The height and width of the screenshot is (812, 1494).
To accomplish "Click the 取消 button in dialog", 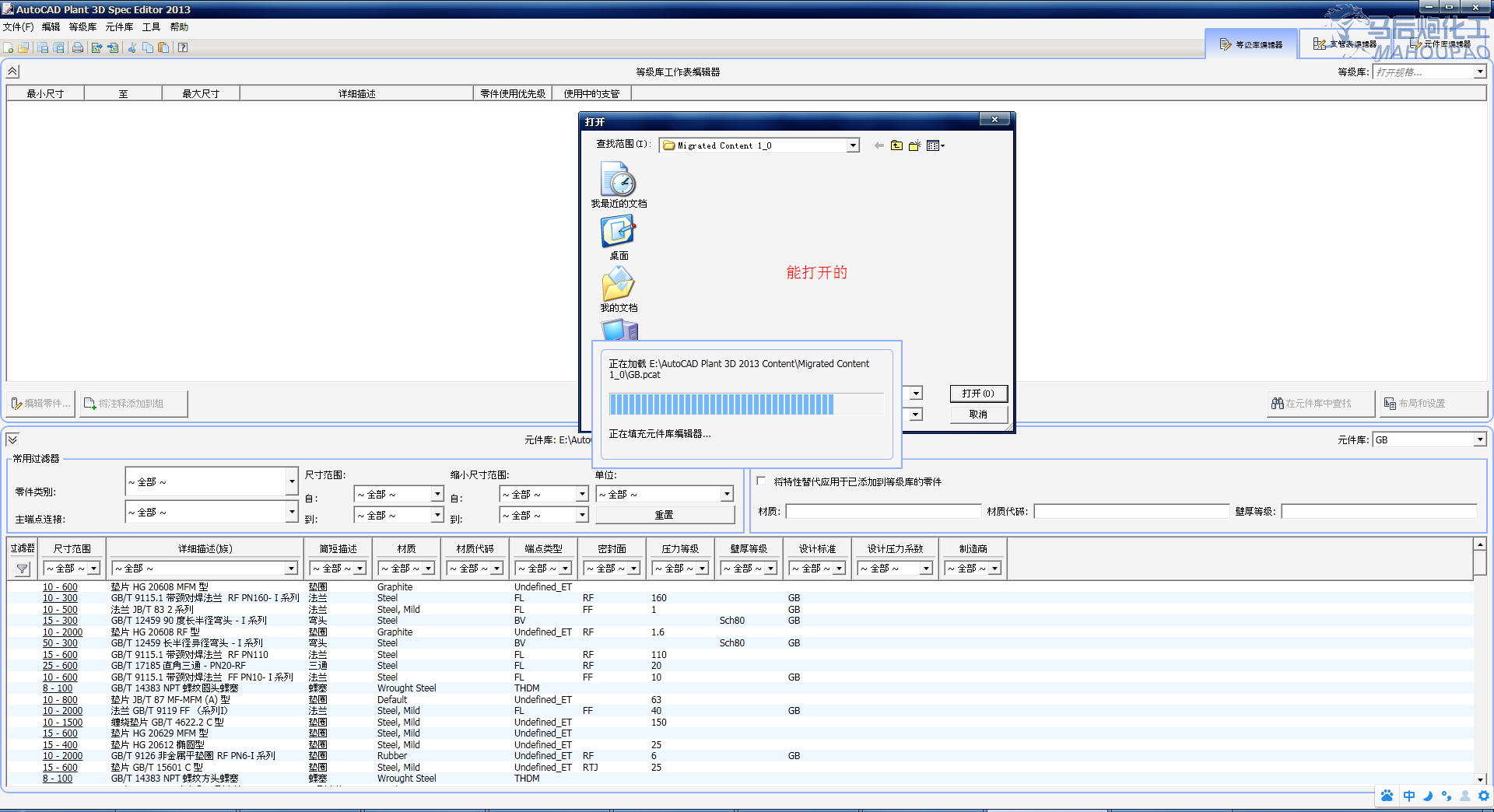I will click(978, 415).
